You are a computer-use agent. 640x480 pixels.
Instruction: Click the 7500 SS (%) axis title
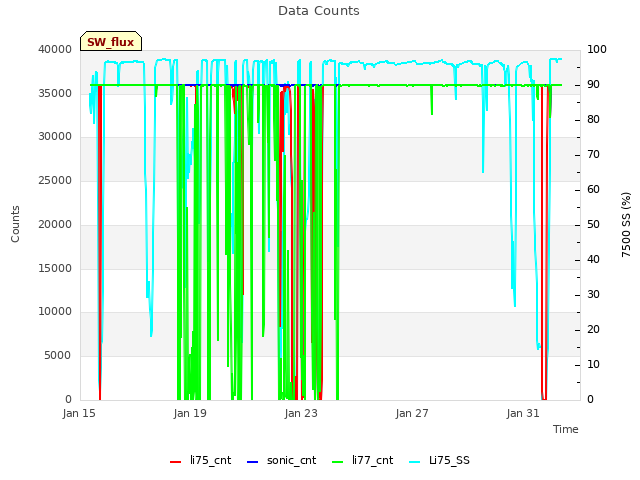626,224
